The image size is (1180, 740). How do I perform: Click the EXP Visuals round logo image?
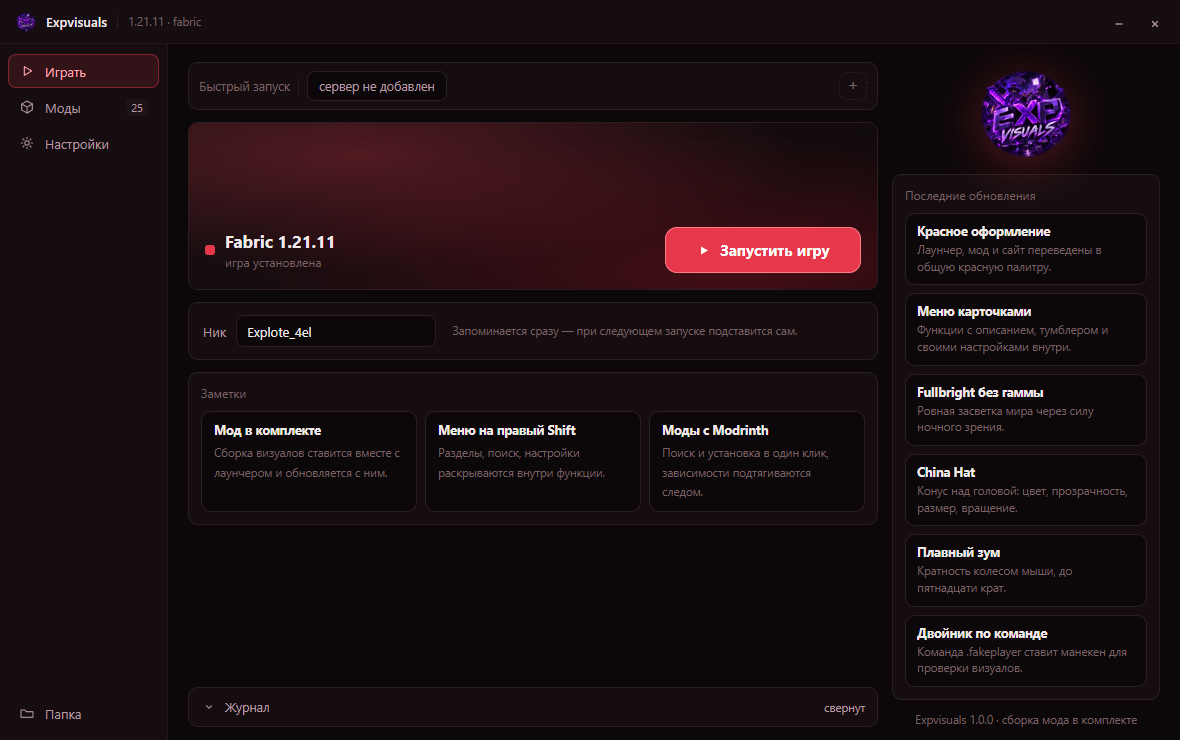(1026, 114)
